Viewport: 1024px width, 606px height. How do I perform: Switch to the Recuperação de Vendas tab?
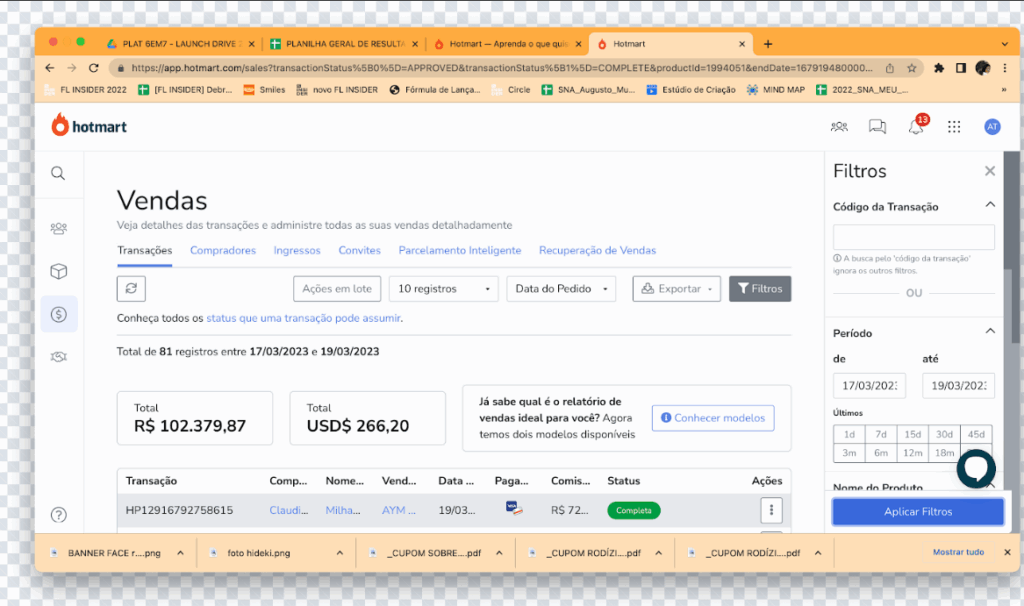pos(597,250)
